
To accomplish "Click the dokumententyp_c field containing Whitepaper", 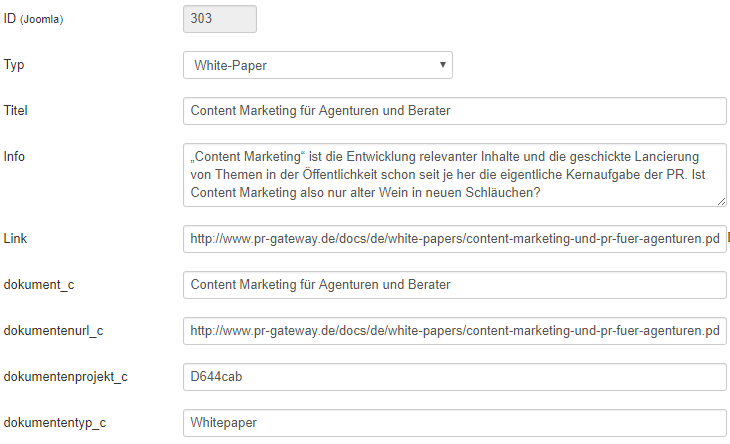I will click(x=454, y=423).
